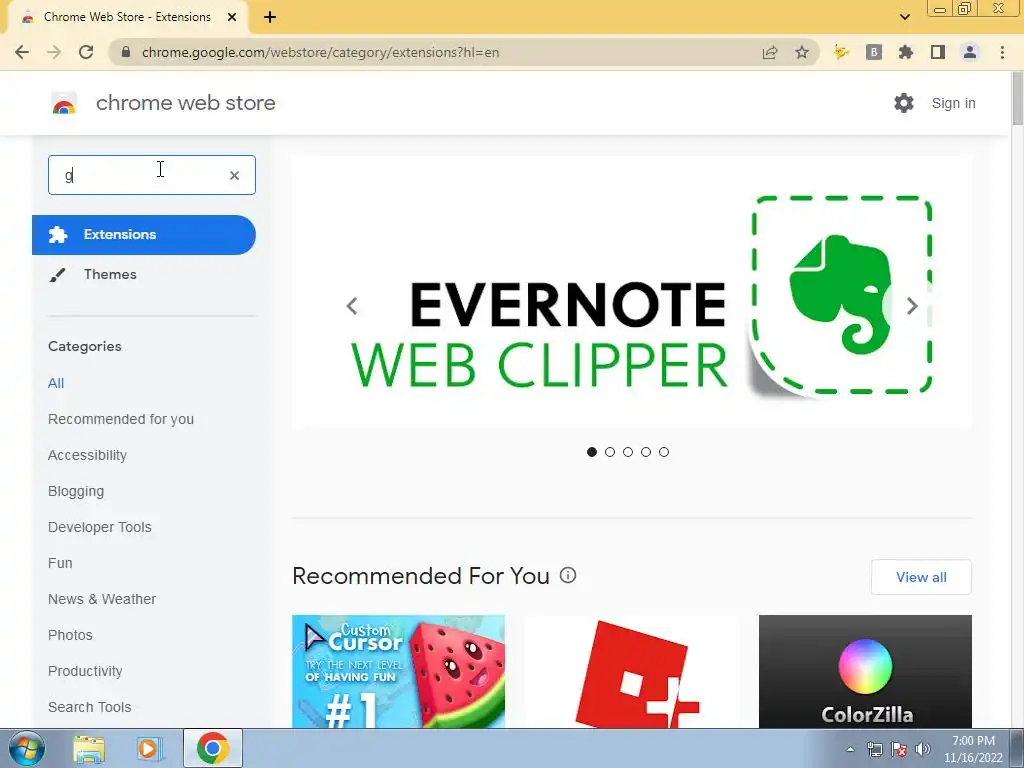The image size is (1024, 768).
Task: Open the network tray icon
Action: coord(874,749)
